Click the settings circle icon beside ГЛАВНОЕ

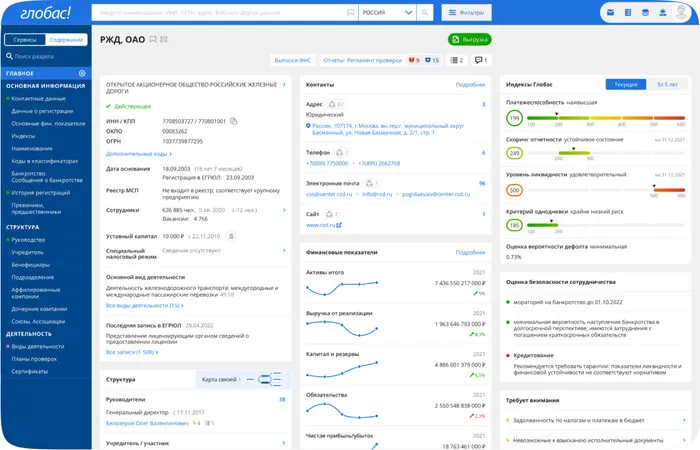82,73
